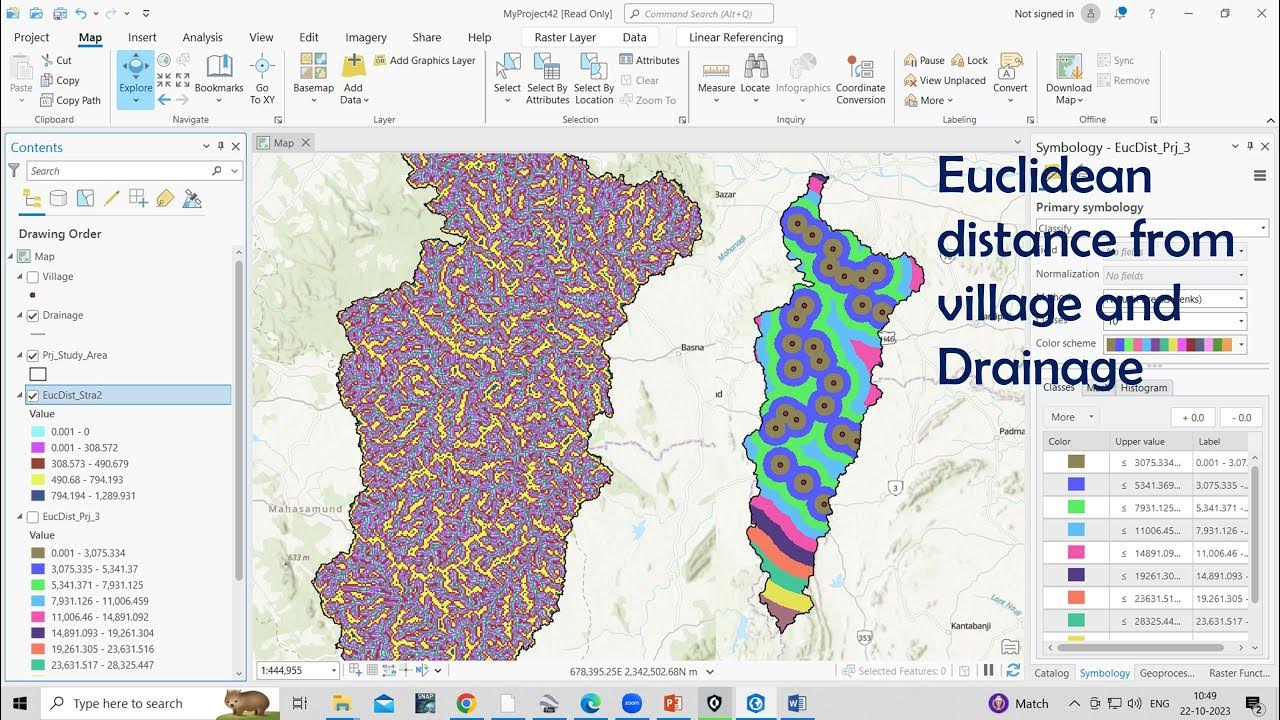
Task: Open the notifications bell
Action: 1120,13
